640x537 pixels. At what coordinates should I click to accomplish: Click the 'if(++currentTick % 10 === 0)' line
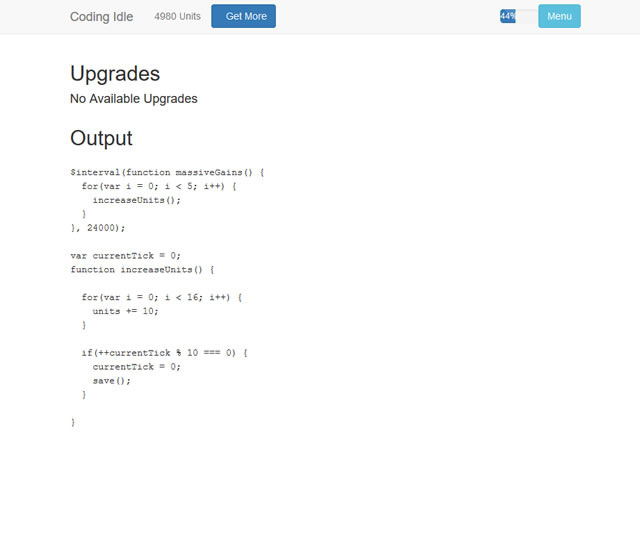click(x=164, y=353)
